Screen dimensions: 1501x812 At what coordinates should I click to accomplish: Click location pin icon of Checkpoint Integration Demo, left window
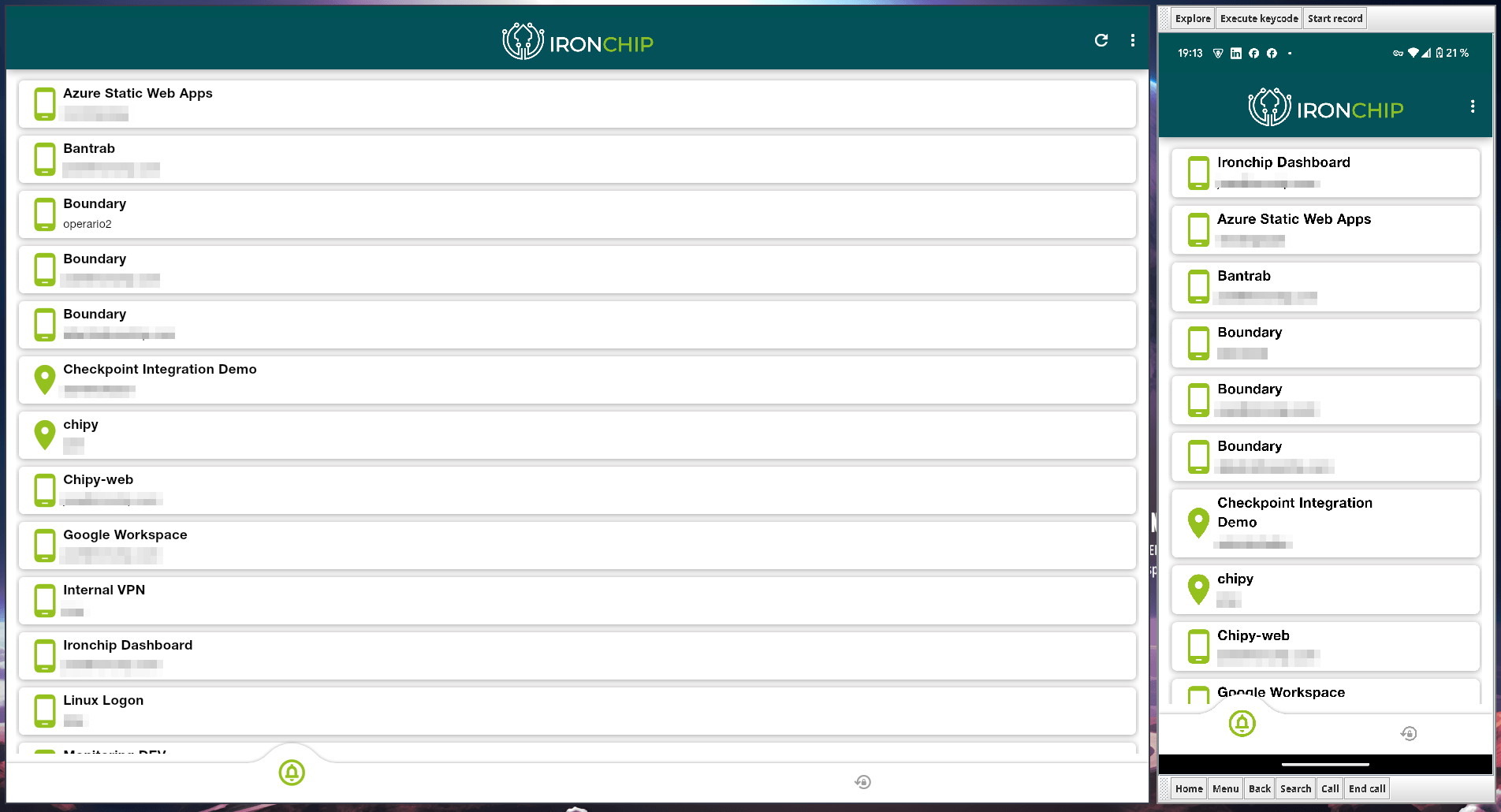coord(45,380)
